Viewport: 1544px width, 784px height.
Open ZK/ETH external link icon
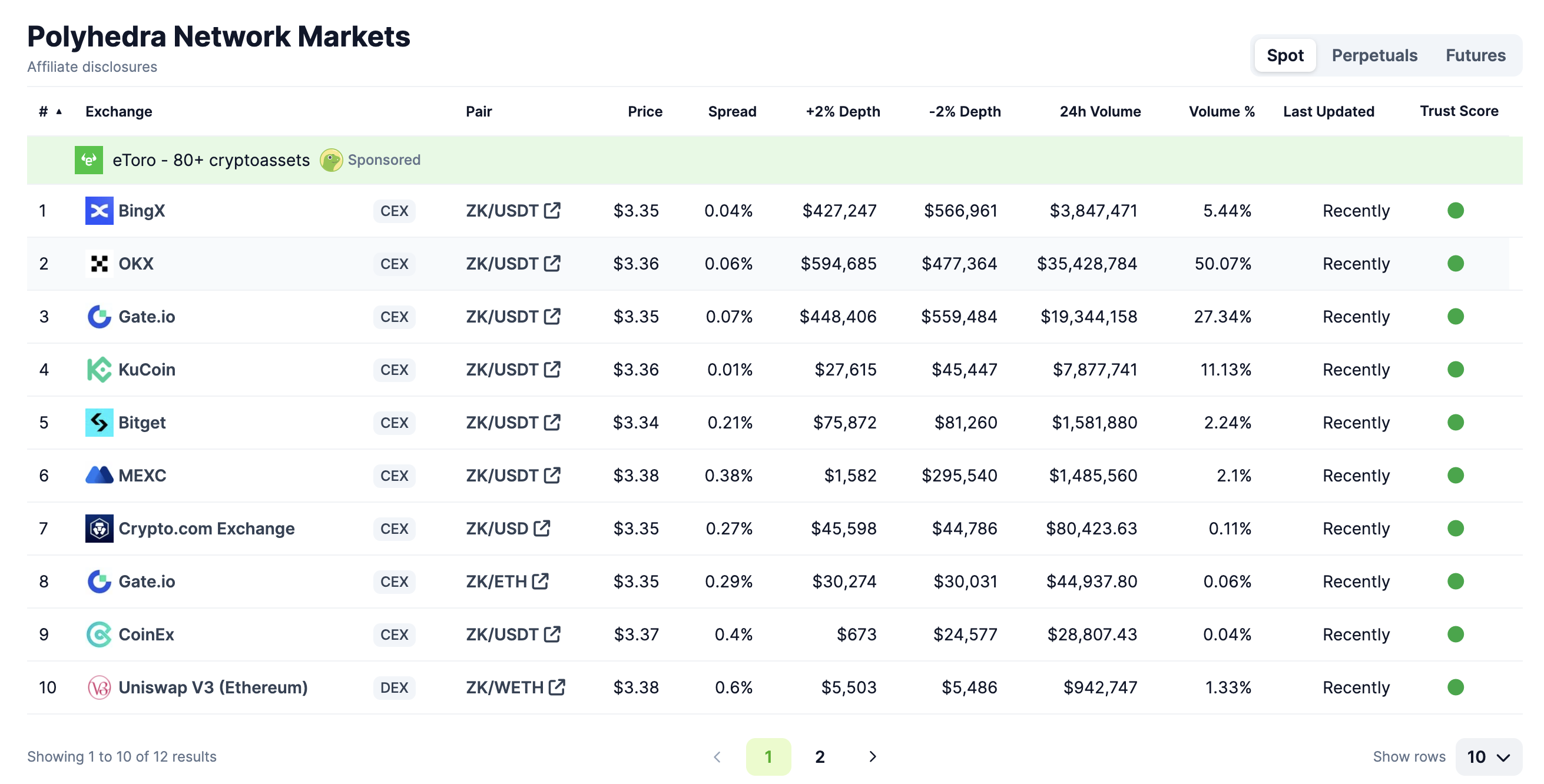click(540, 581)
